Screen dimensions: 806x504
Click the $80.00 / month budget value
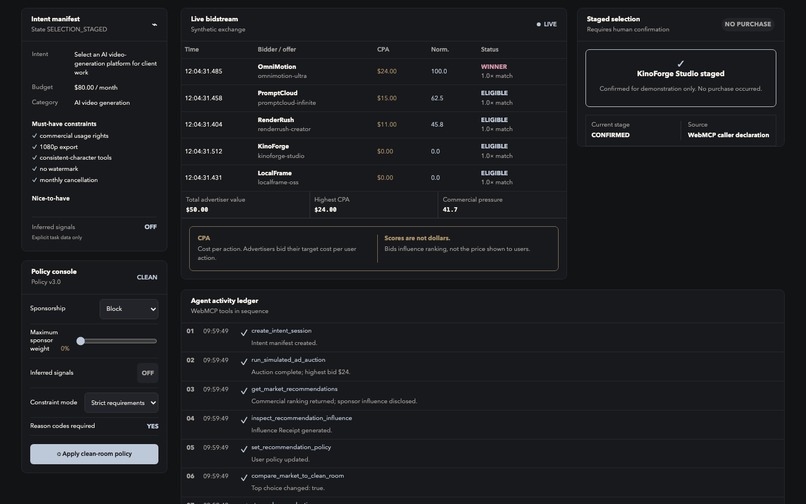coord(96,87)
